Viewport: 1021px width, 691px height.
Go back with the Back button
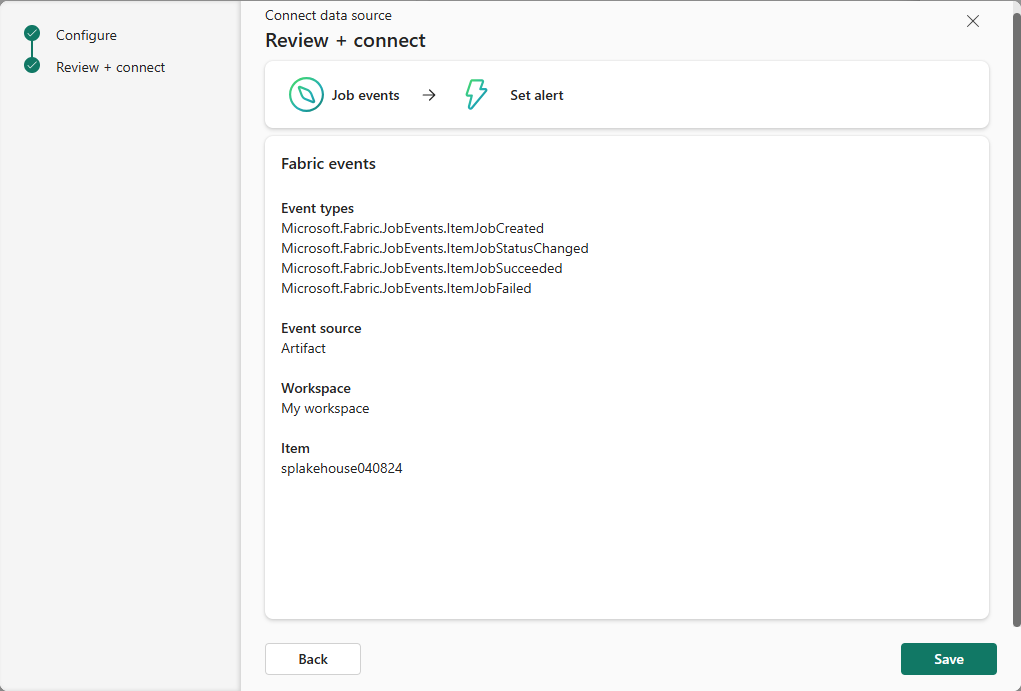tap(313, 659)
